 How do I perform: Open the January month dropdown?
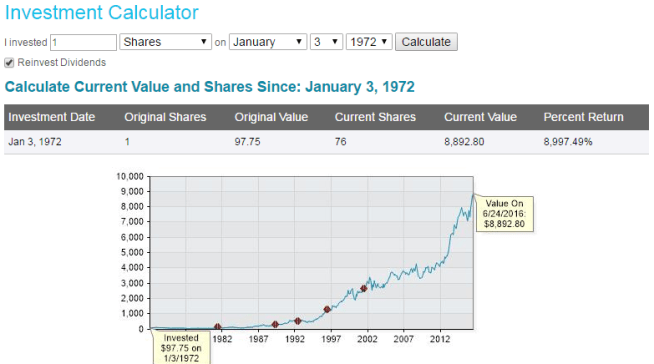tap(268, 42)
